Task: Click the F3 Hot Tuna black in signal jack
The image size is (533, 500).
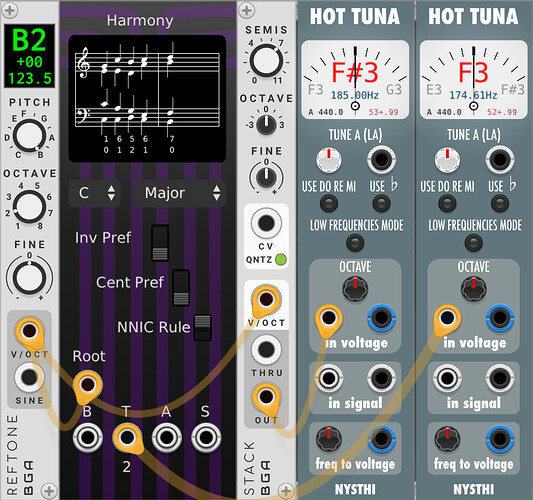Action: pyautogui.click(x=500, y=378)
